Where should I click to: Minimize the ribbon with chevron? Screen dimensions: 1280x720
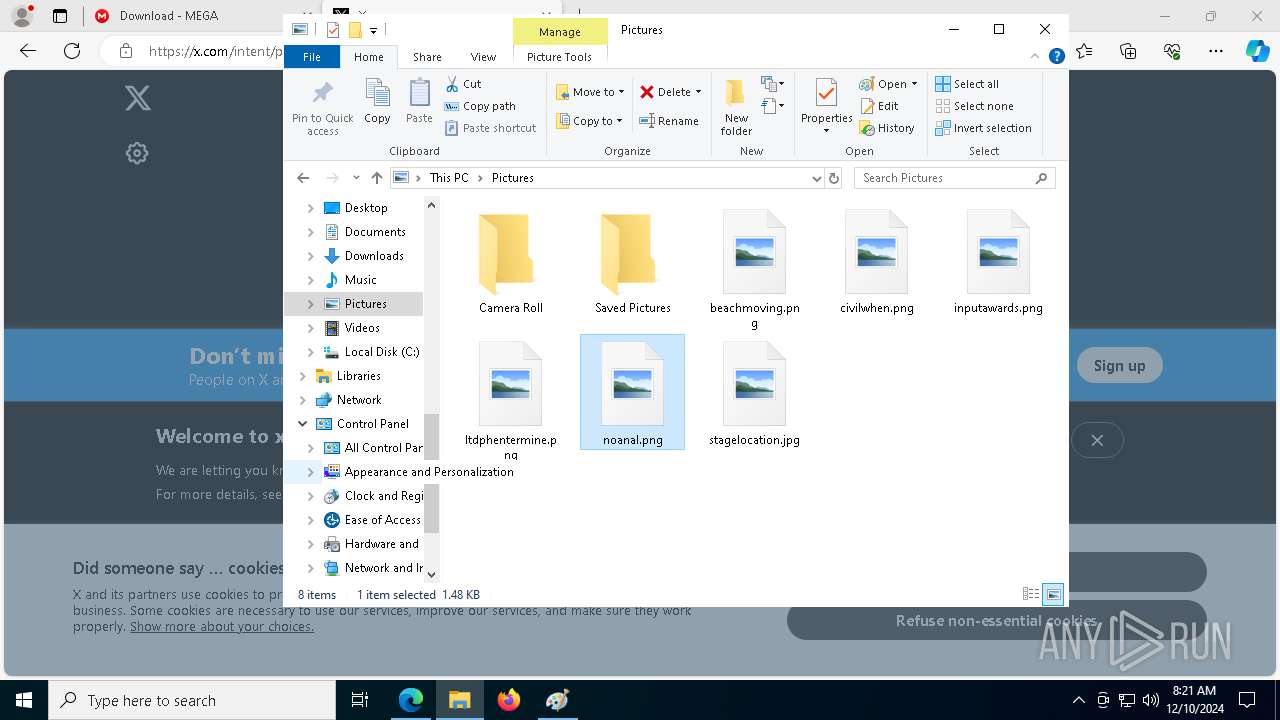coord(1036,57)
